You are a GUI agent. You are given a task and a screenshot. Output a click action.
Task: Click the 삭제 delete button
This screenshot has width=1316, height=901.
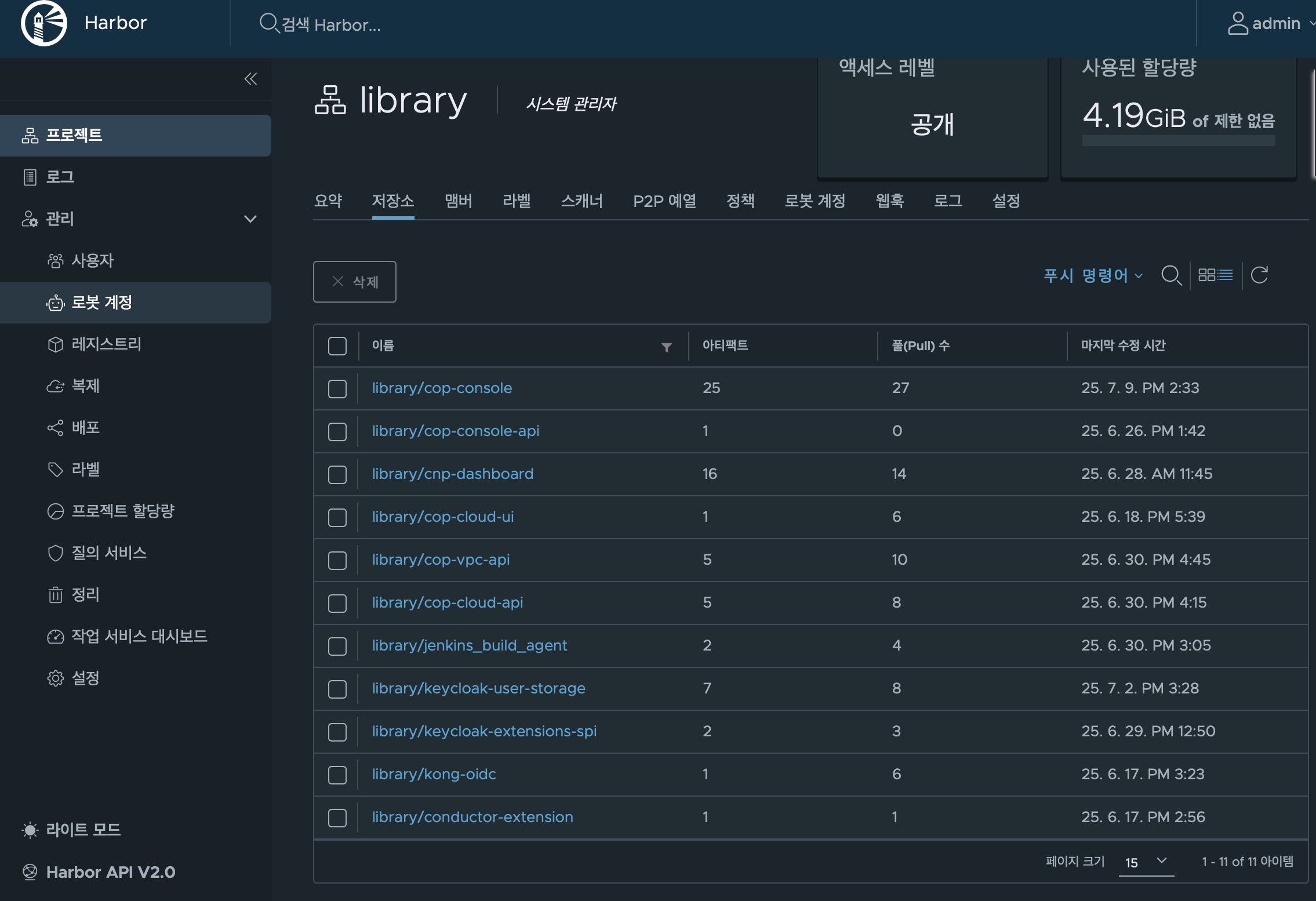[355, 282]
